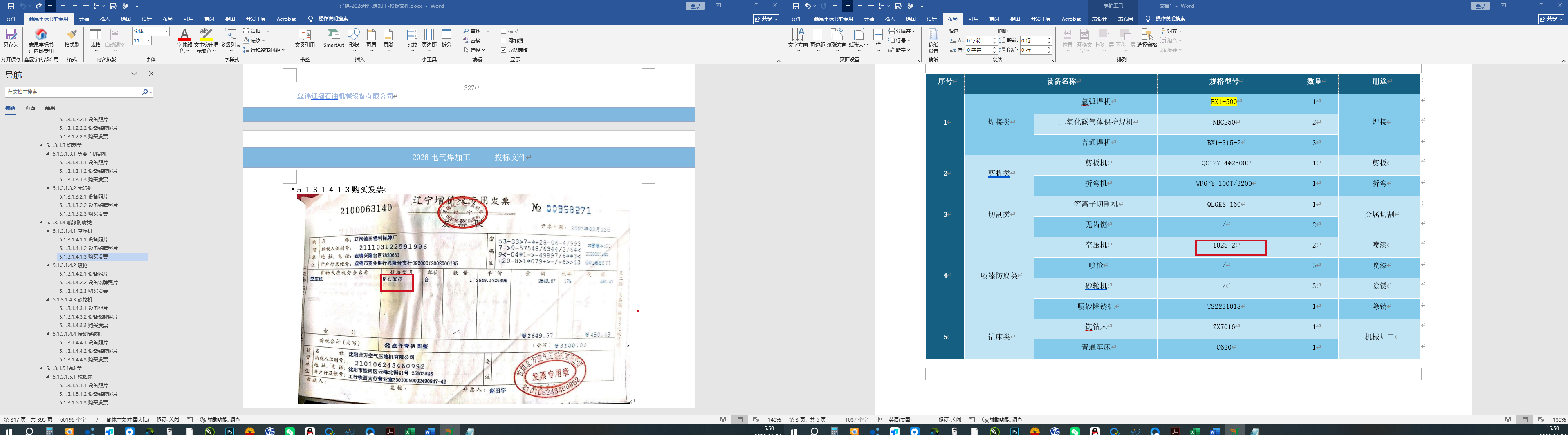This screenshot has width=1568, height=435.
Task: Expand the 边框 borders dropdown
Action: coord(268,31)
